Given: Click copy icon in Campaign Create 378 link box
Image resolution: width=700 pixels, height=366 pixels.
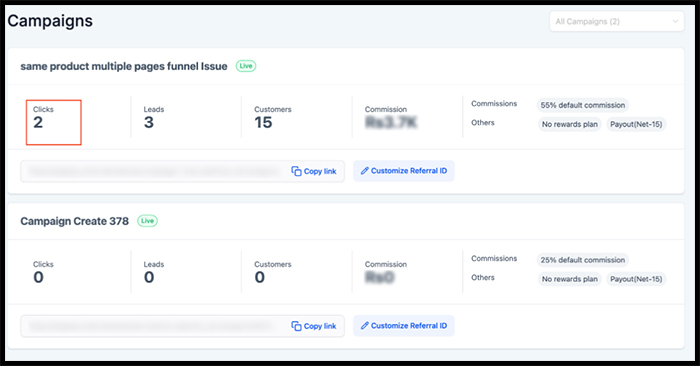Looking at the screenshot, I should [x=296, y=326].
